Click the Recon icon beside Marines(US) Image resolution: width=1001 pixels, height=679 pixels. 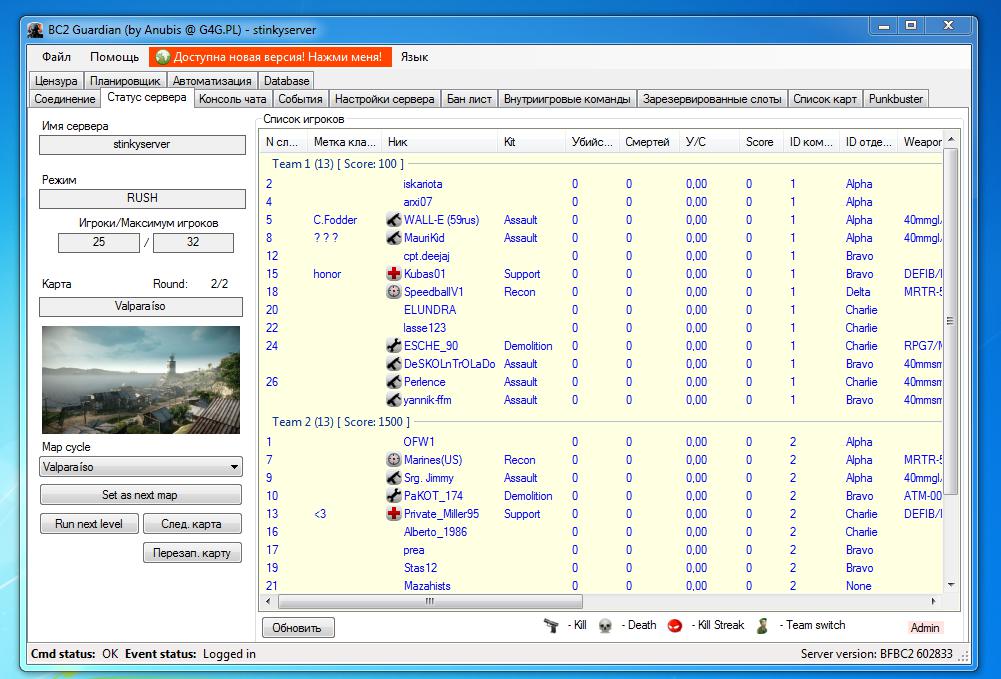394,460
